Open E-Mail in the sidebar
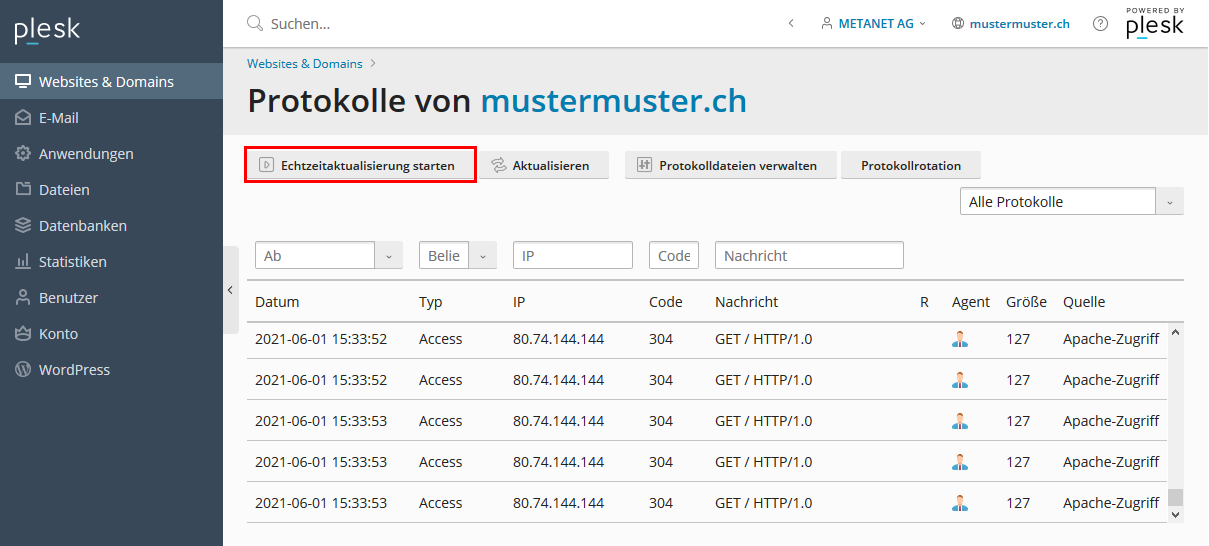The width and height of the screenshot is (1209, 546). 58,118
